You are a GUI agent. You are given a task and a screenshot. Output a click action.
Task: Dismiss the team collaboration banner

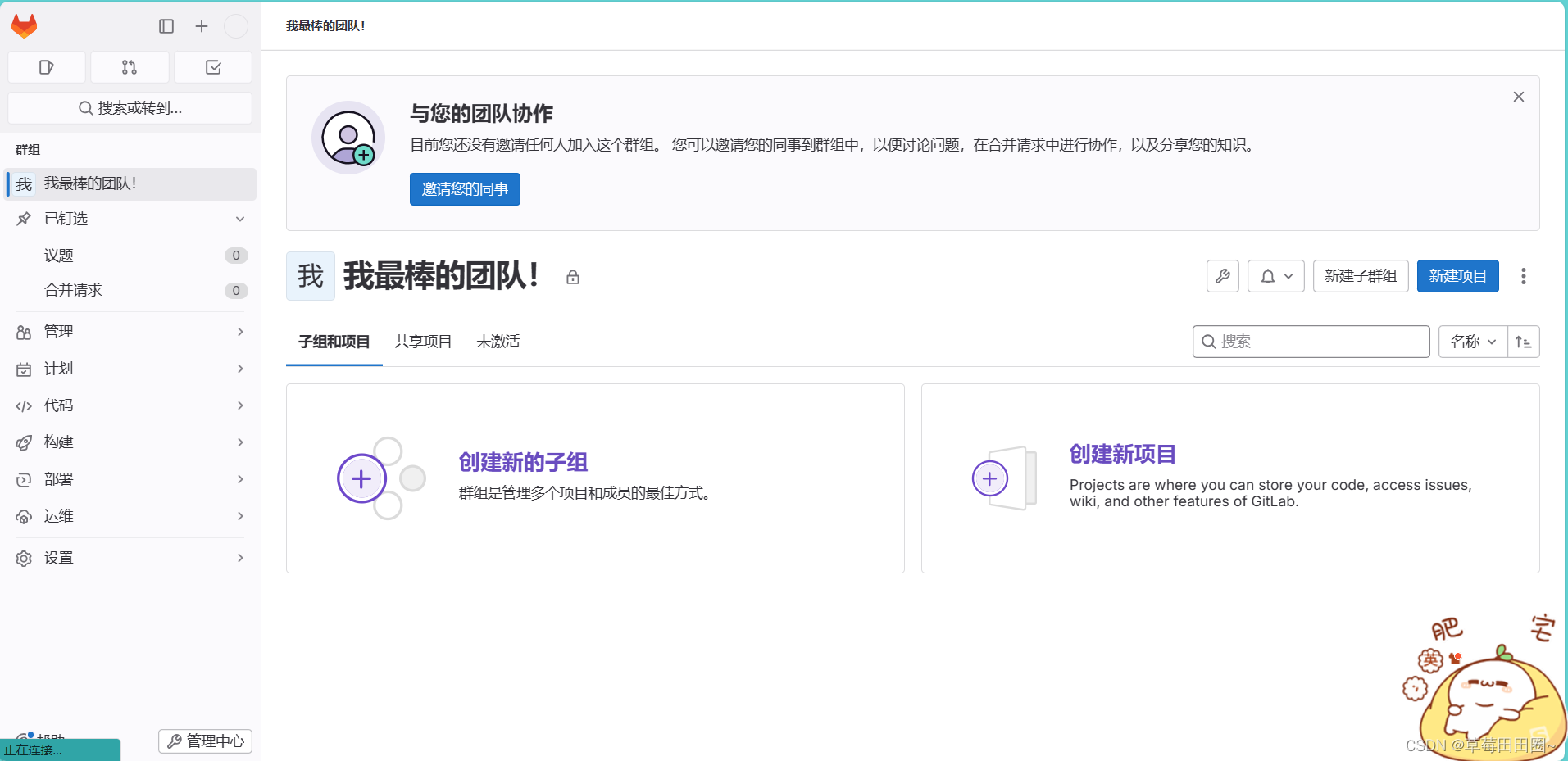(1519, 97)
